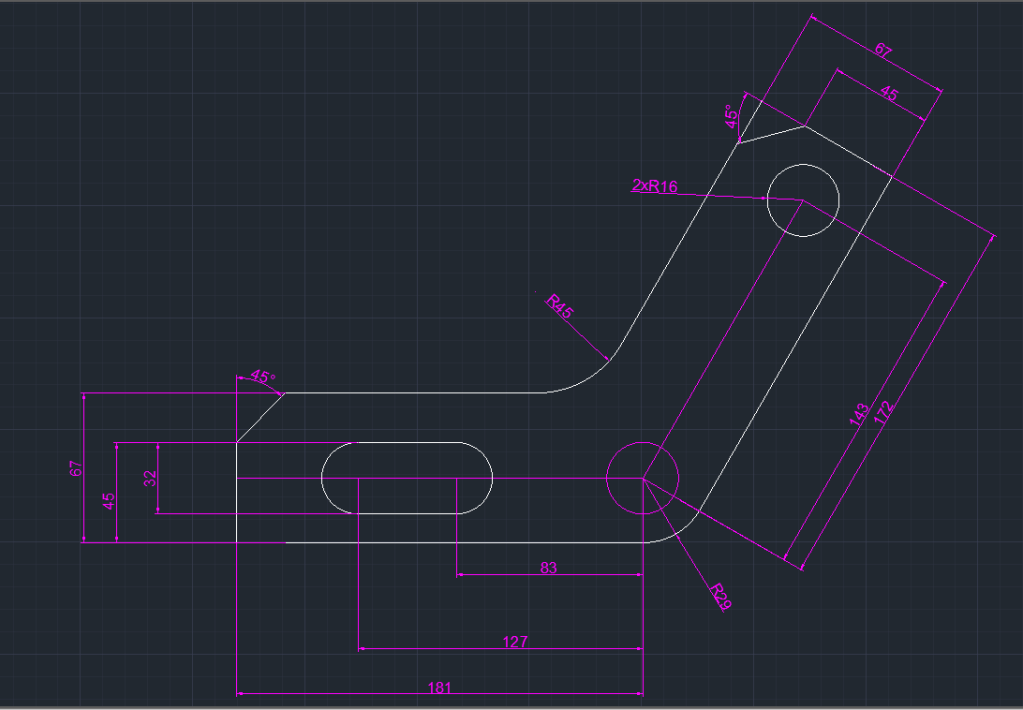Image resolution: width=1023 pixels, height=710 pixels.
Task: Click the 2xR16 radius annotation
Action: tap(655, 185)
